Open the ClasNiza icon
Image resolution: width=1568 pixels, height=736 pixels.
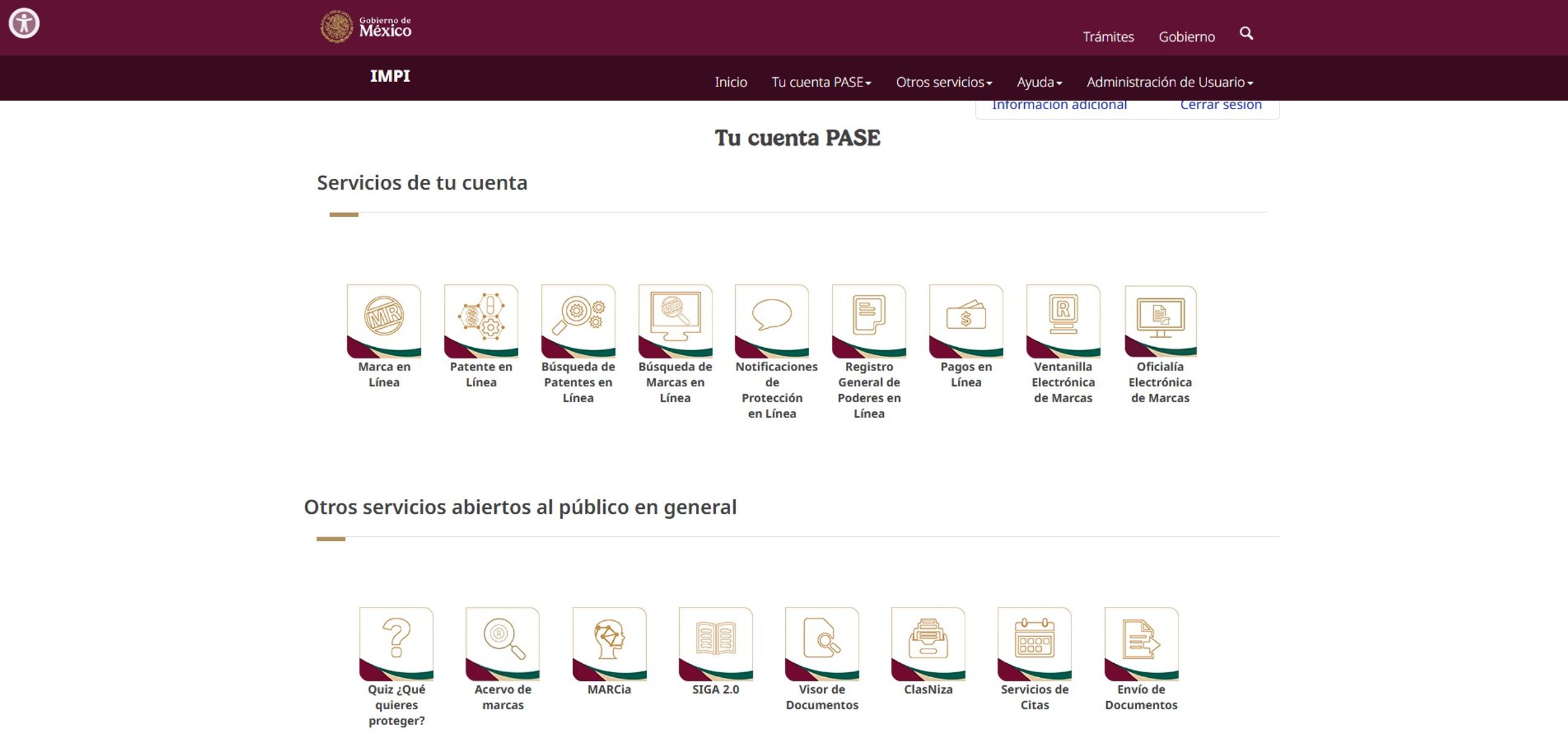pyautogui.click(x=929, y=644)
